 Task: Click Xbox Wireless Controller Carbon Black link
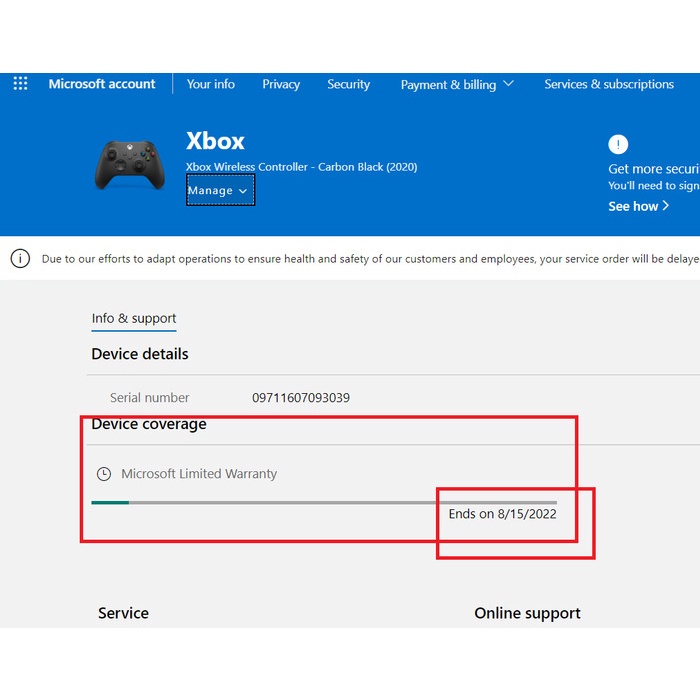(302, 167)
